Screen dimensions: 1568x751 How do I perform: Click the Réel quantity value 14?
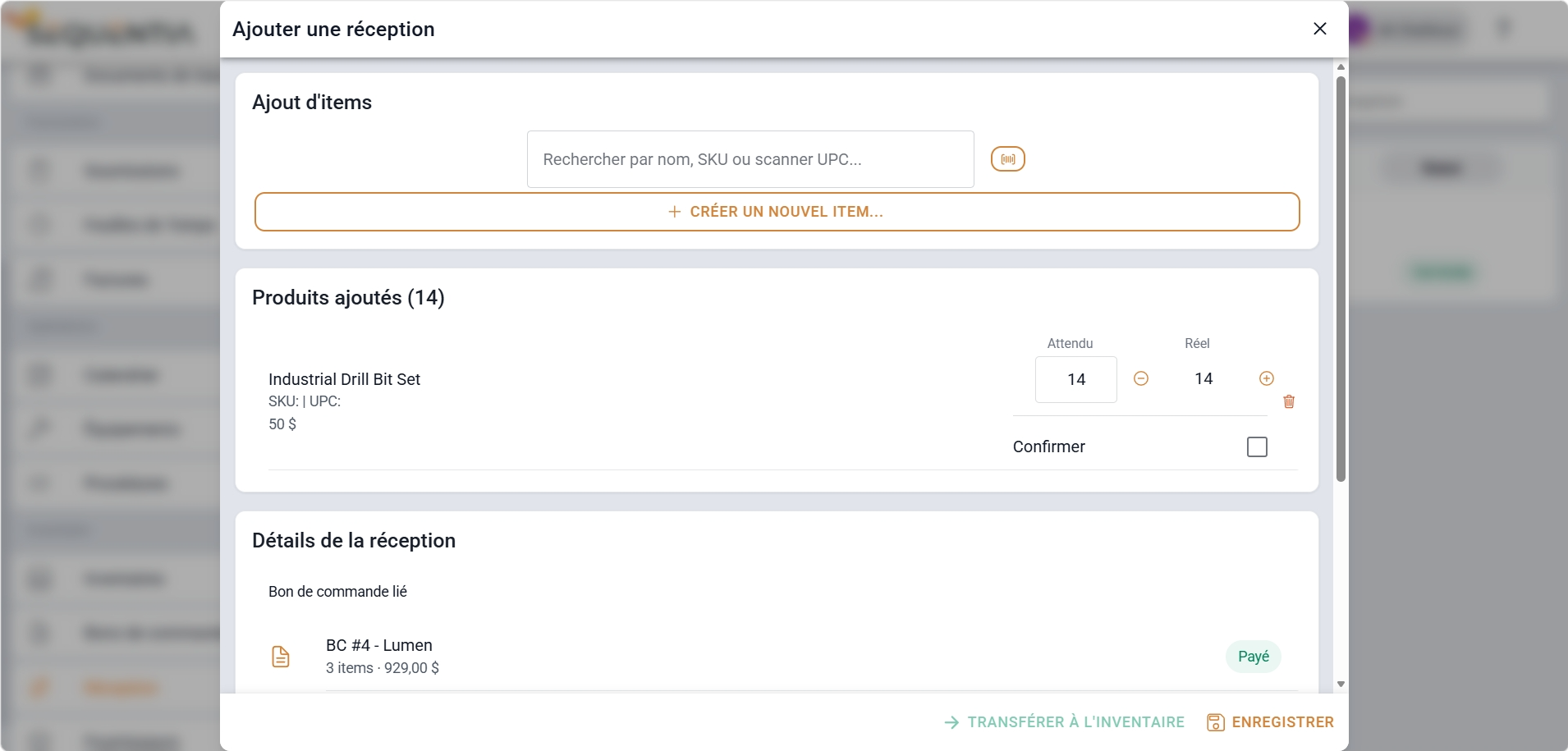click(x=1204, y=378)
